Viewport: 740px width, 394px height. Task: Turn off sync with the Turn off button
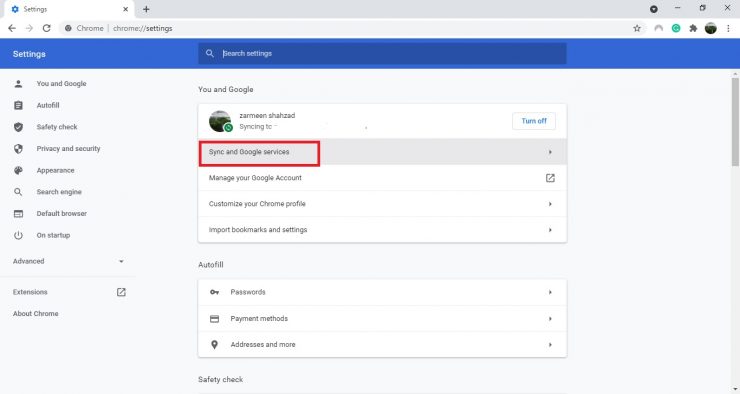pyautogui.click(x=534, y=121)
